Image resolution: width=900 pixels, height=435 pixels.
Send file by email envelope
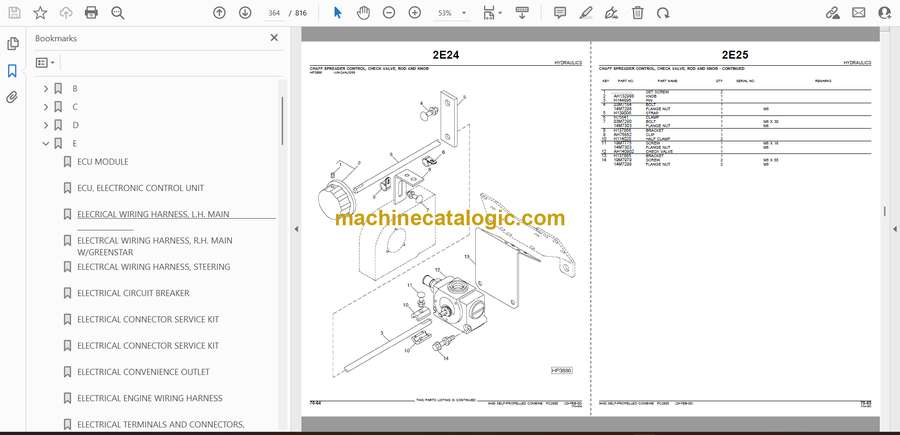coord(859,13)
